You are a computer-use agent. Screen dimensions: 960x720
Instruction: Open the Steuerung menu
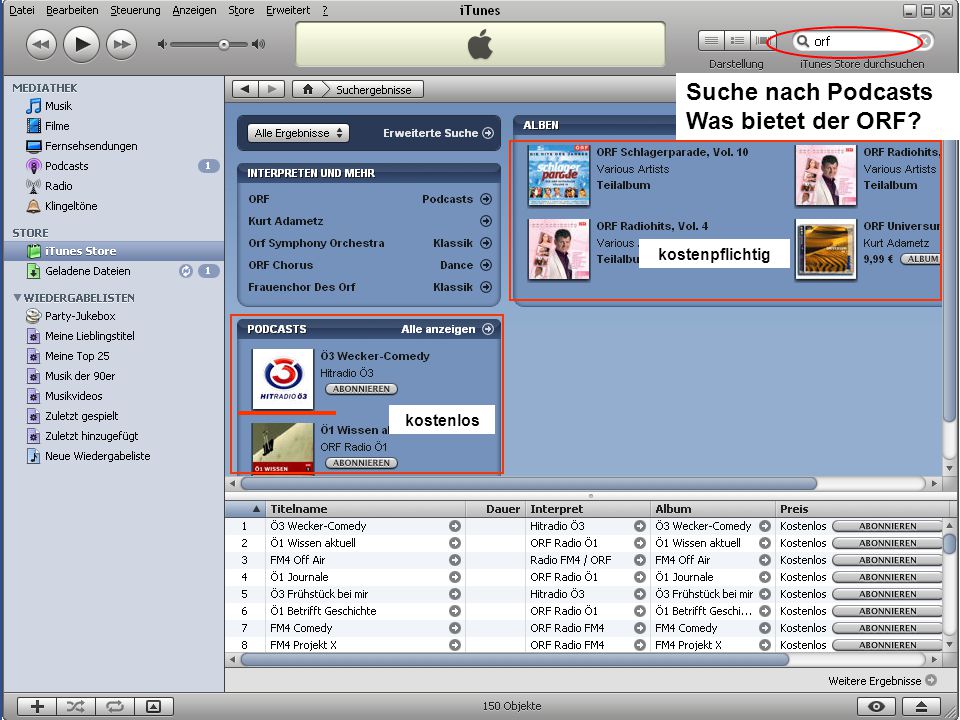tap(135, 10)
